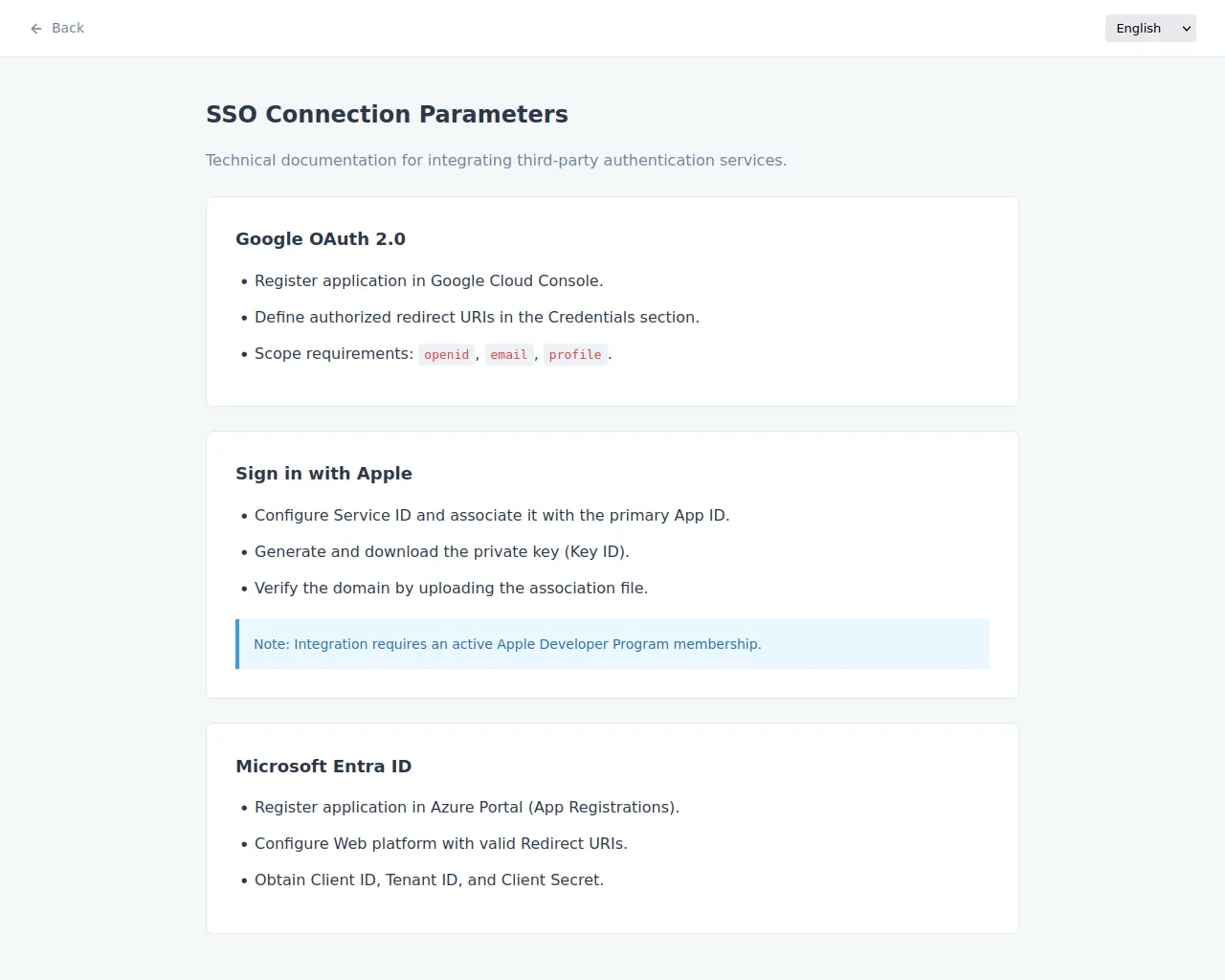1225x980 pixels.
Task: Click 'Configure Service ID' bullet item
Action: (492, 516)
